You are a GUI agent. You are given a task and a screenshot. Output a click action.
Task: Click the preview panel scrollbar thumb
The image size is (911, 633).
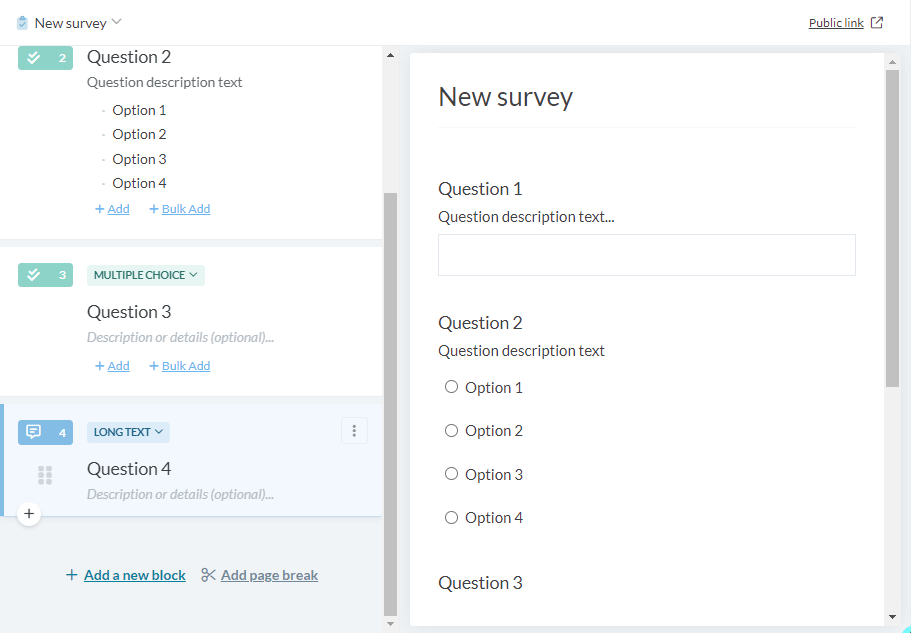[x=892, y=229]
